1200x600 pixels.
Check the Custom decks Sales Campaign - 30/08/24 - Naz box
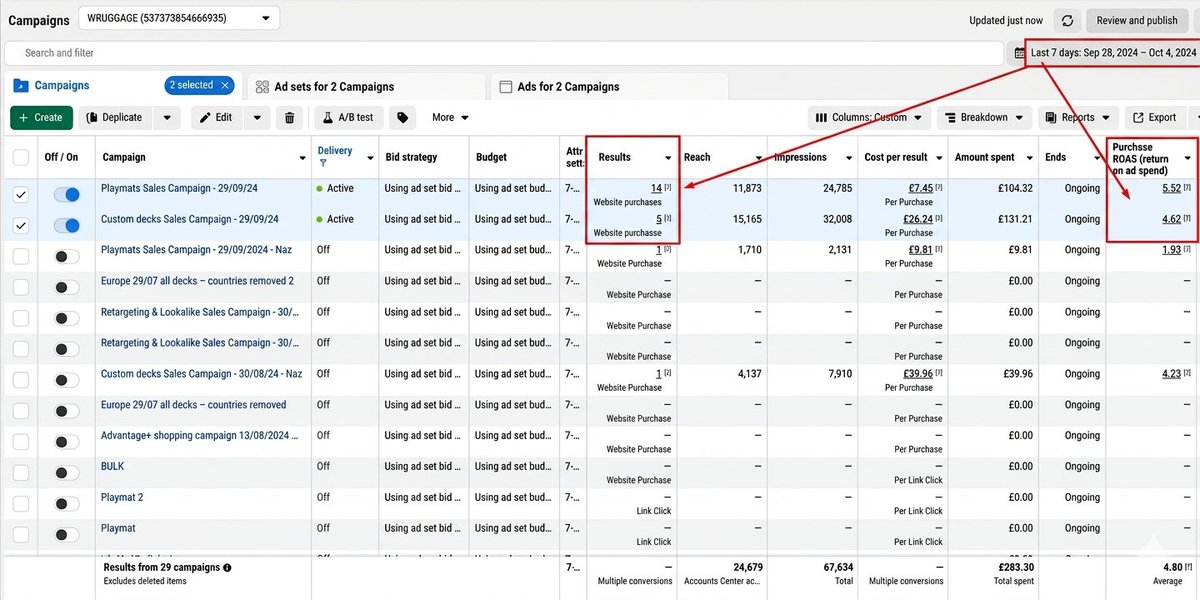(x=21, y=380)
